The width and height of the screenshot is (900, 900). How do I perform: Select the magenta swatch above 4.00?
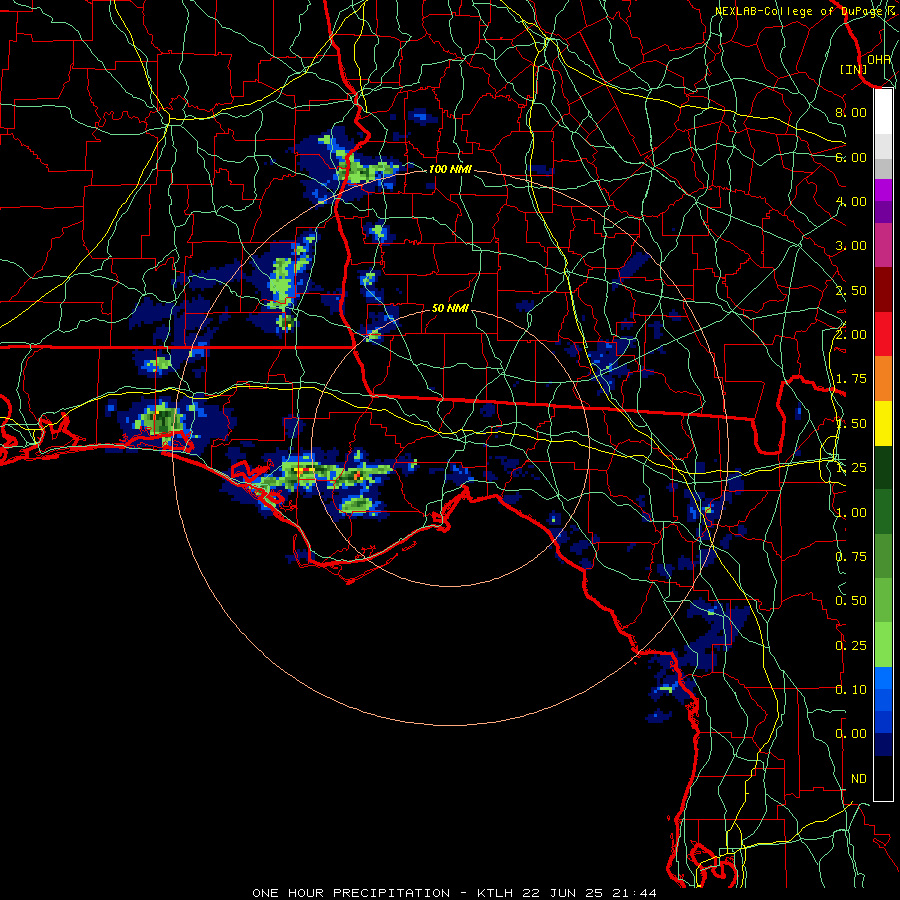coord(883,190)
